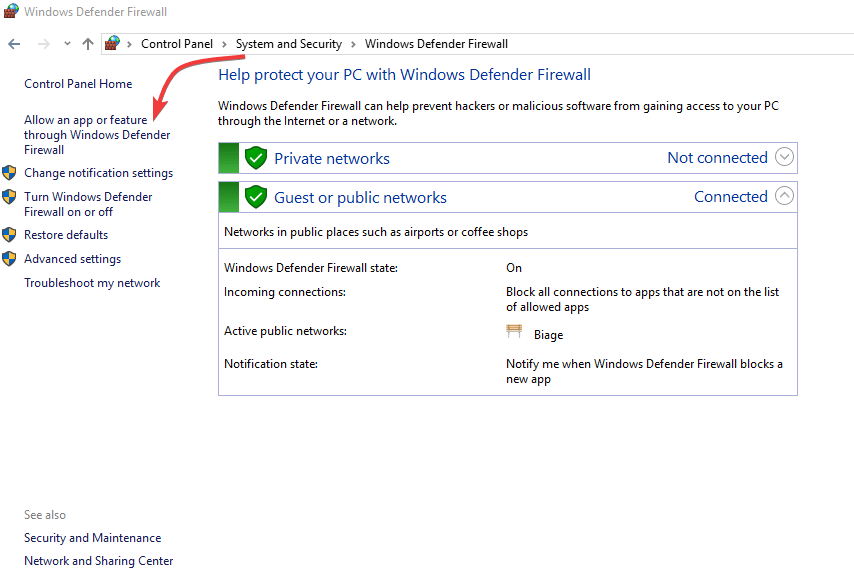
Task: Click the Block all connections value text
Action: (643, 300)
